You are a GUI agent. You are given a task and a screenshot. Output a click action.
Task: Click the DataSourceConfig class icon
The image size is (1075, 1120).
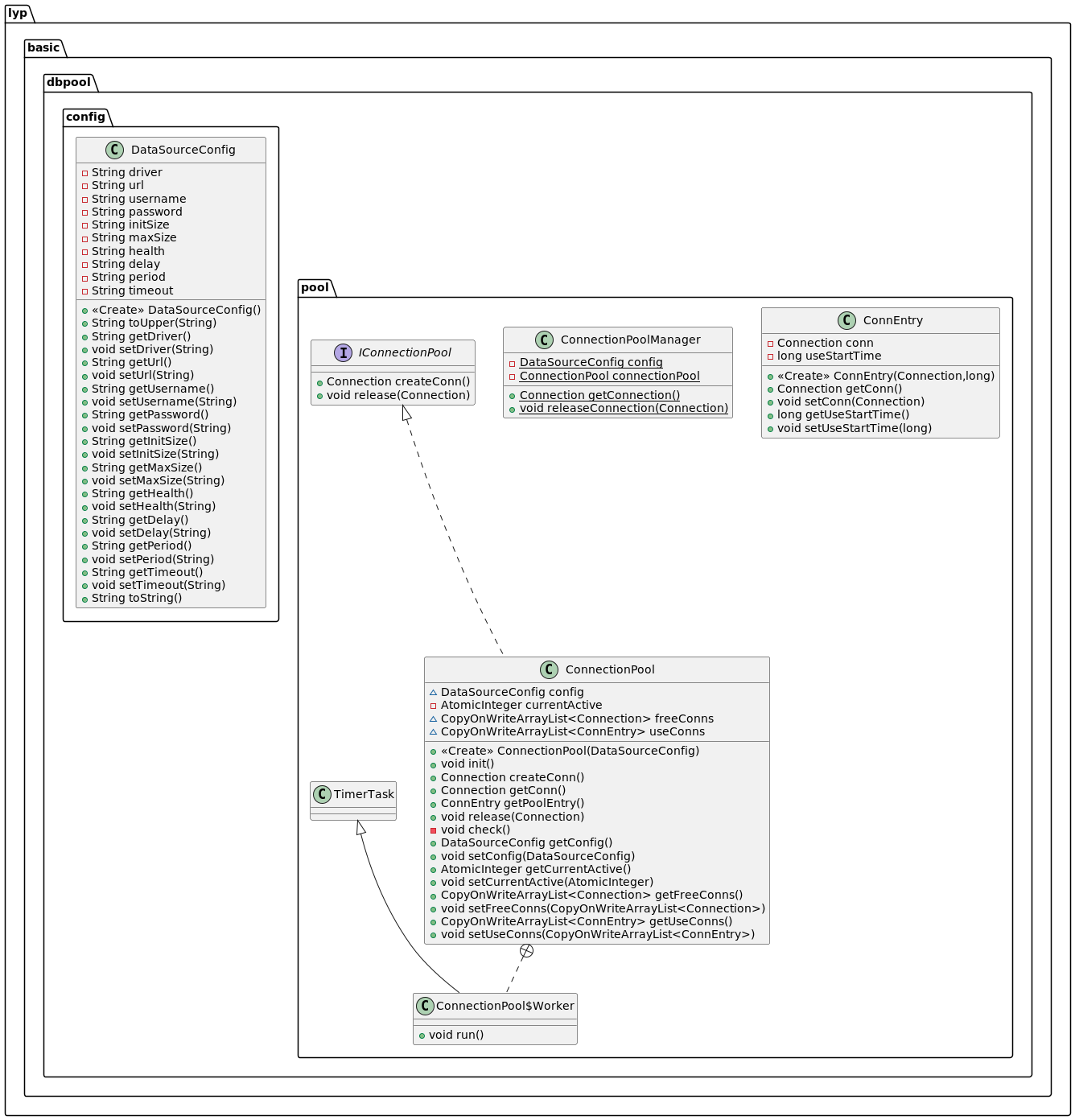pos(114,150)
